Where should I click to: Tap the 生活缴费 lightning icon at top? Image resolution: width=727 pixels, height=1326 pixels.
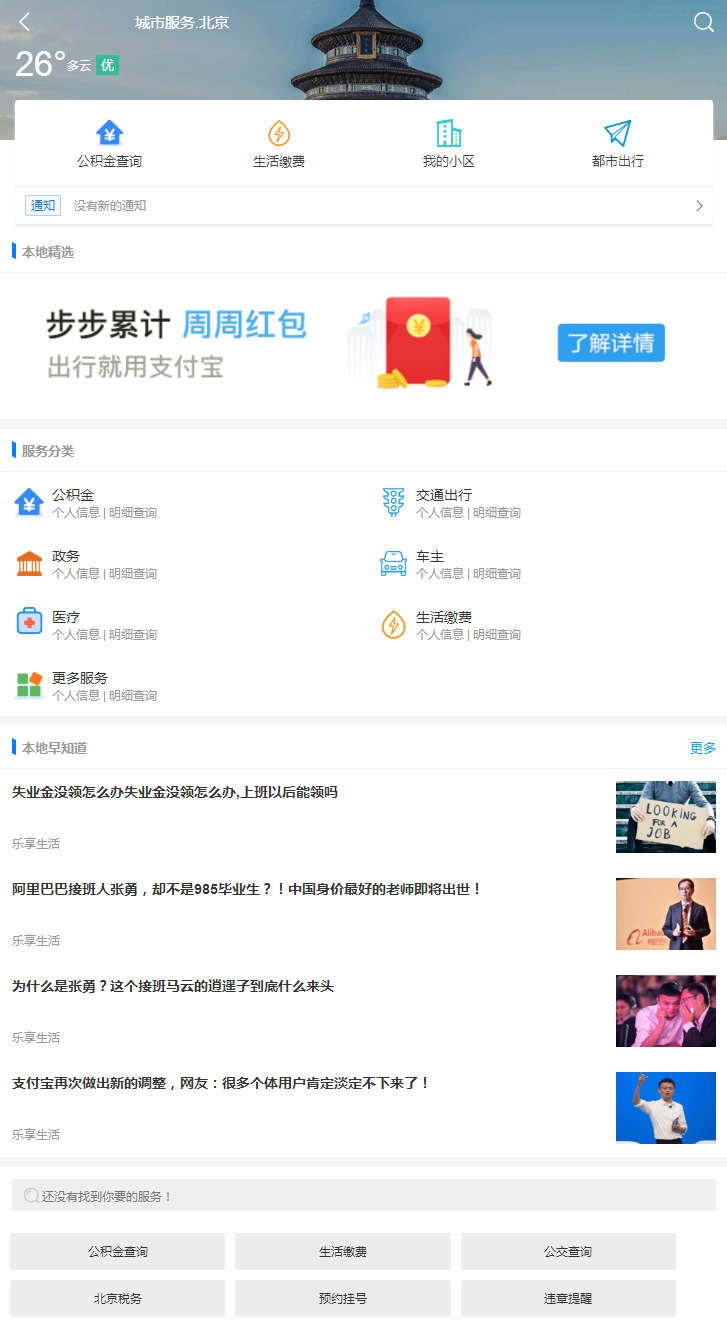[279, 133]
